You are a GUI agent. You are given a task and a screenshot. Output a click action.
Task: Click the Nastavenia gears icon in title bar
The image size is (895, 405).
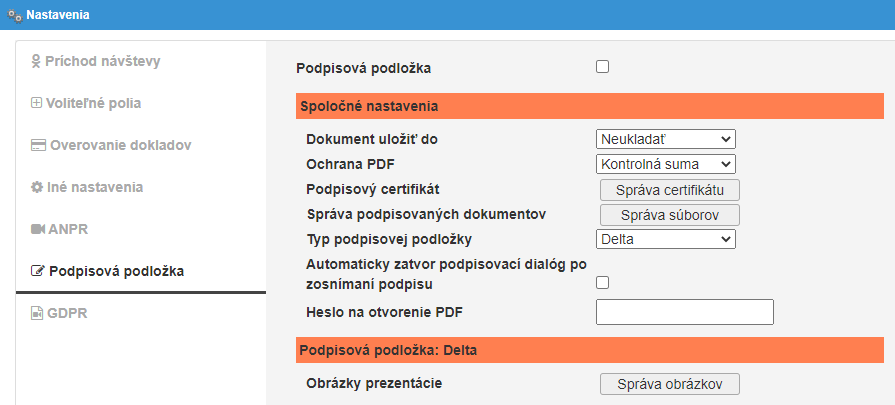[x=14, y=15]
